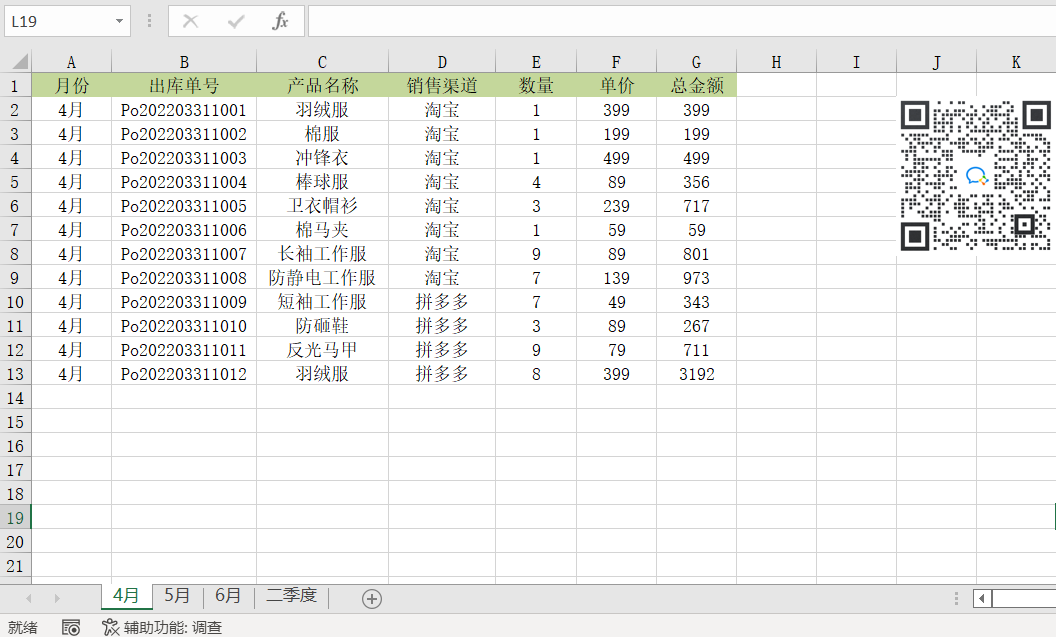This screenshot has width=1056, height=637.
Task: Click the 数量 header cell
Action: click(536, 86)
